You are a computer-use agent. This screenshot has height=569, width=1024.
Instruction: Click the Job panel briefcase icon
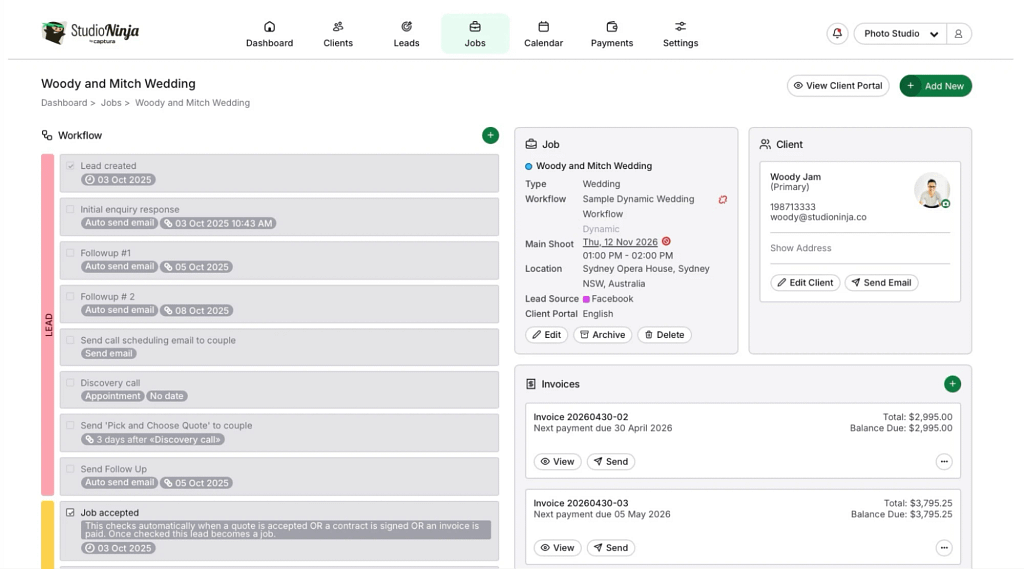tap(532, 144)
